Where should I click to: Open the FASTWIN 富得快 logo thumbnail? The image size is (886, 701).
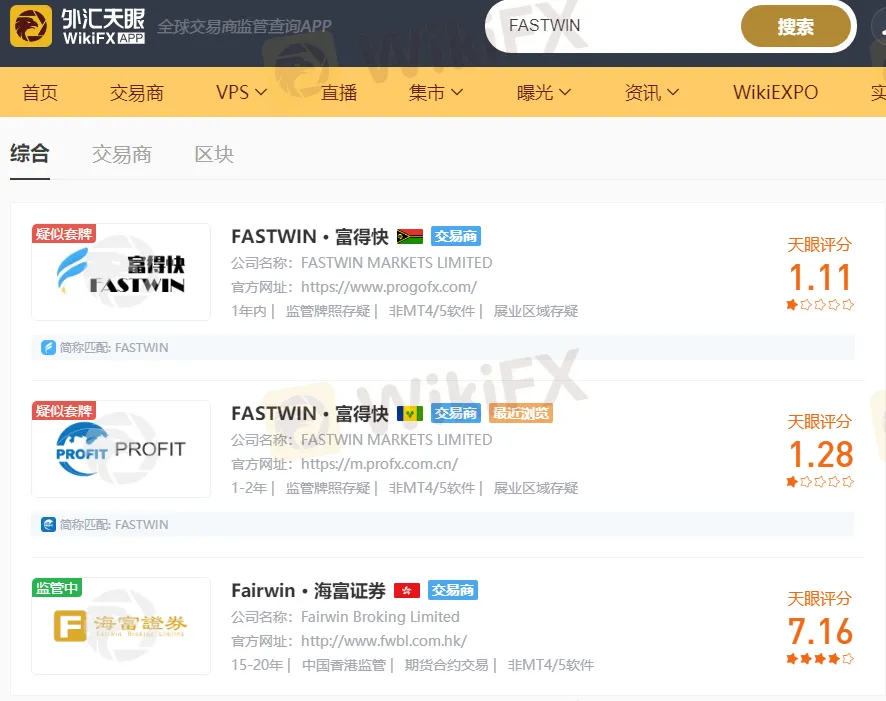click(x=121, y=272)
